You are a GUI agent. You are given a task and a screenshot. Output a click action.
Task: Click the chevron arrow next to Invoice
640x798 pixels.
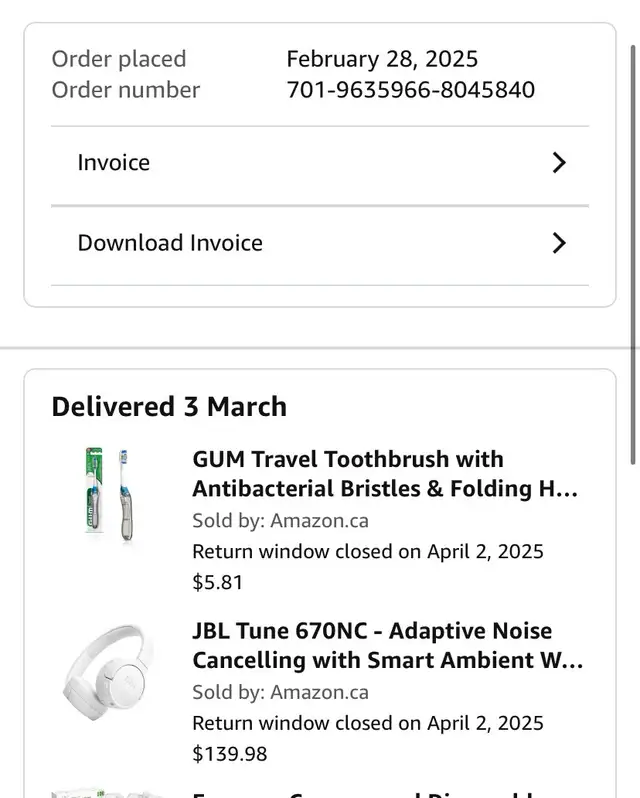coord(559,163)
